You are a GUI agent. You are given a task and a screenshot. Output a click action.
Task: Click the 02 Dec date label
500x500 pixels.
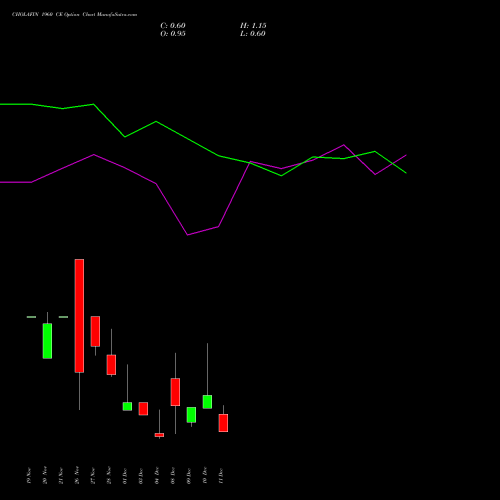(141, 475)
